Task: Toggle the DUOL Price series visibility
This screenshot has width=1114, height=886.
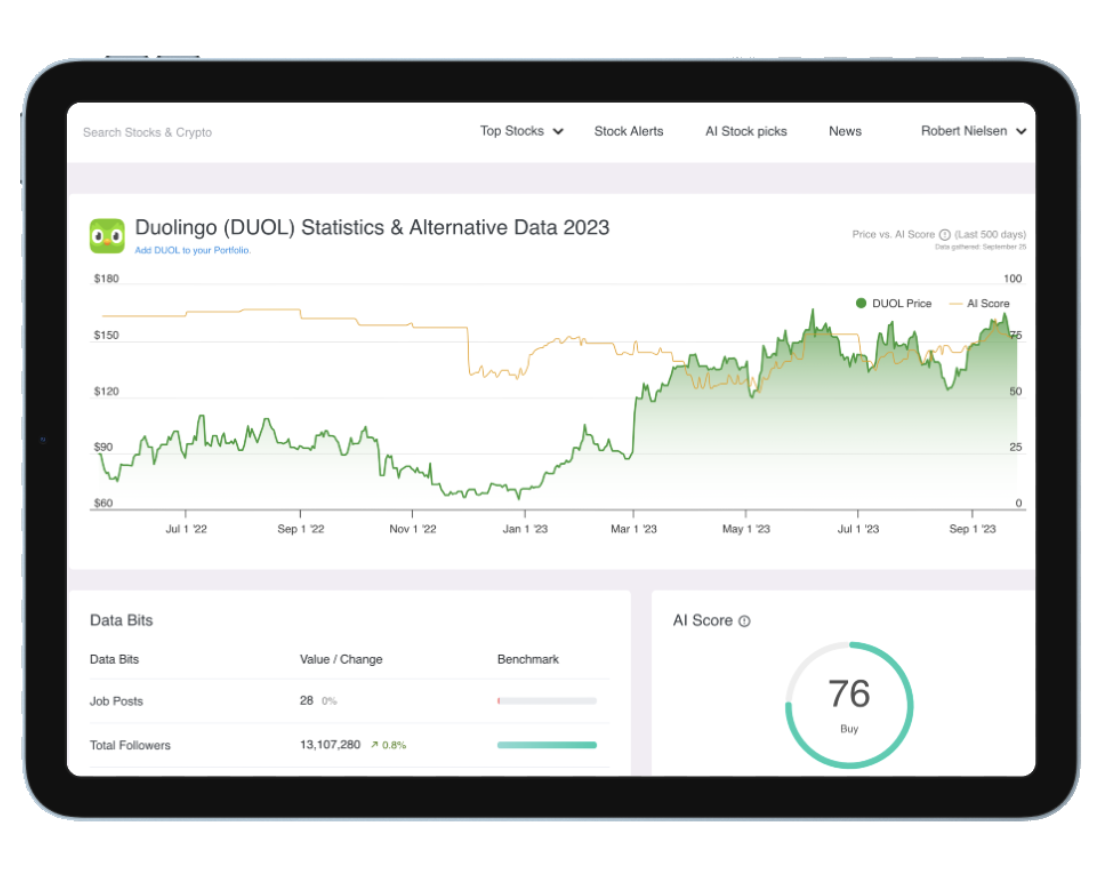Action: (x=895, y=303)
